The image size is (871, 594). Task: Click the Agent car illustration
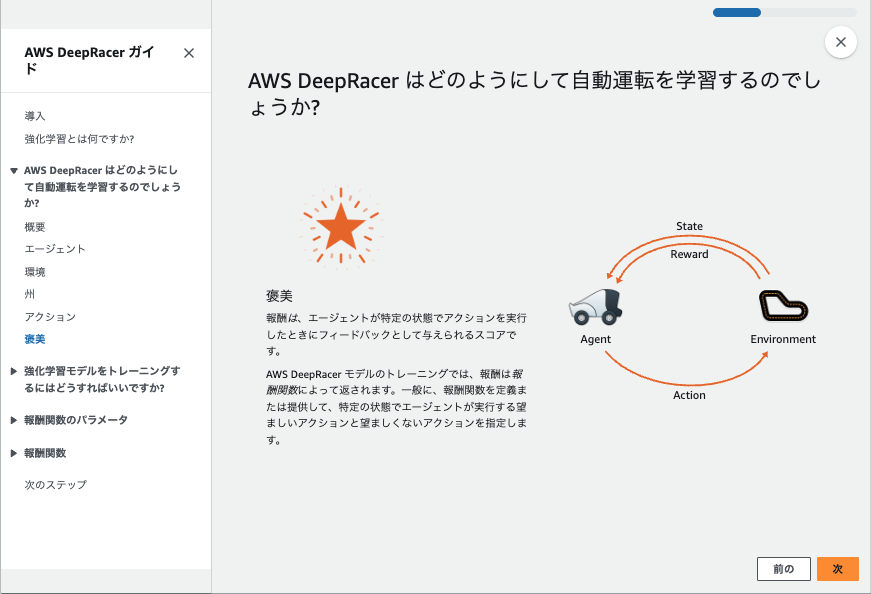coord(596,308)
